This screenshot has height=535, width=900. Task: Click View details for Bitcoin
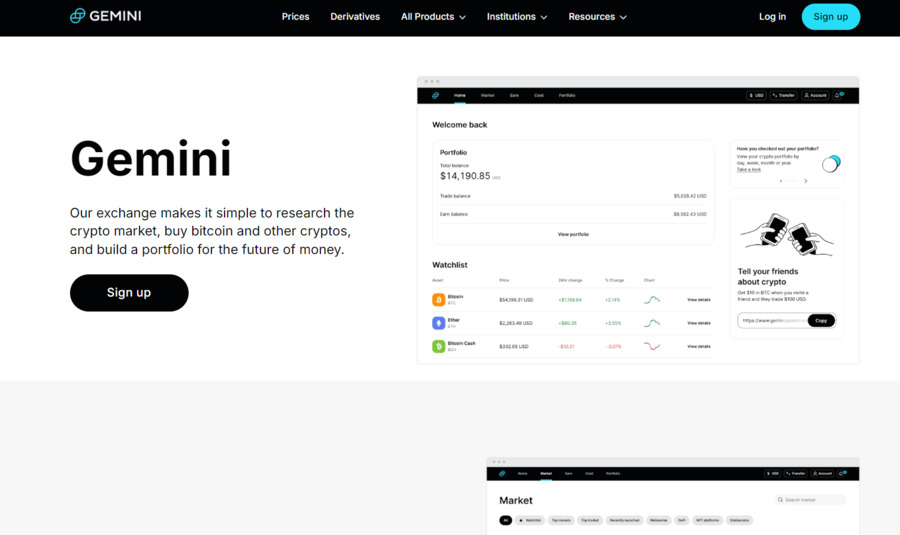pyautogui.click(x=699, y=300)
